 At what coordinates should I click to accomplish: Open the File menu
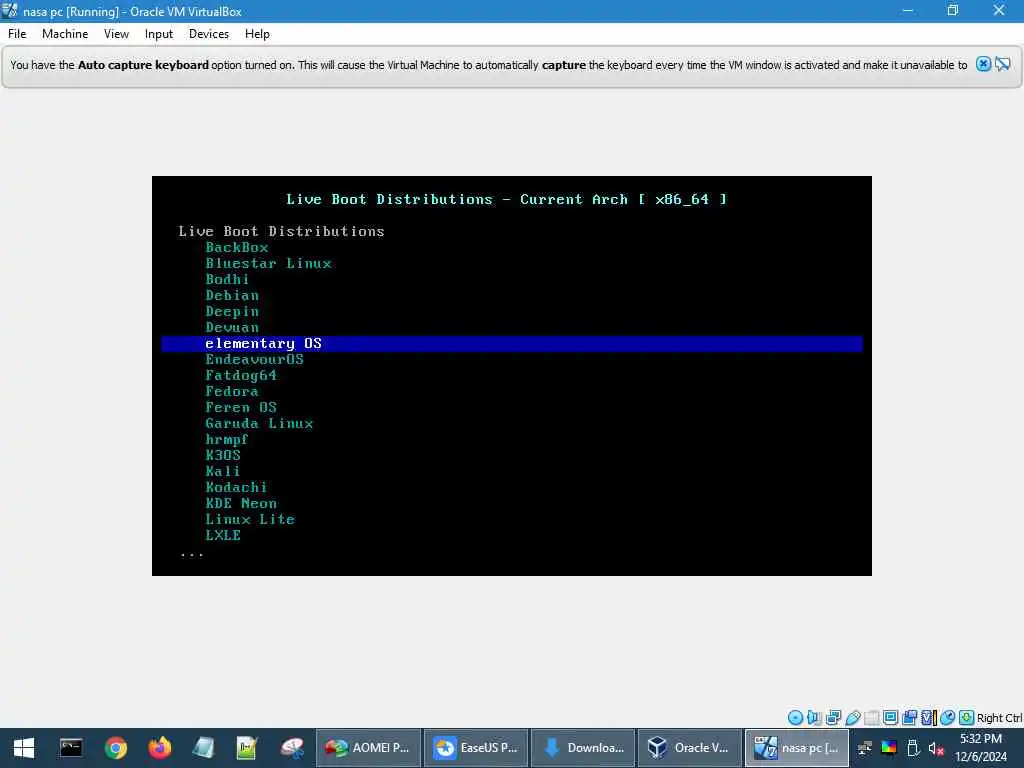[17, 34]
